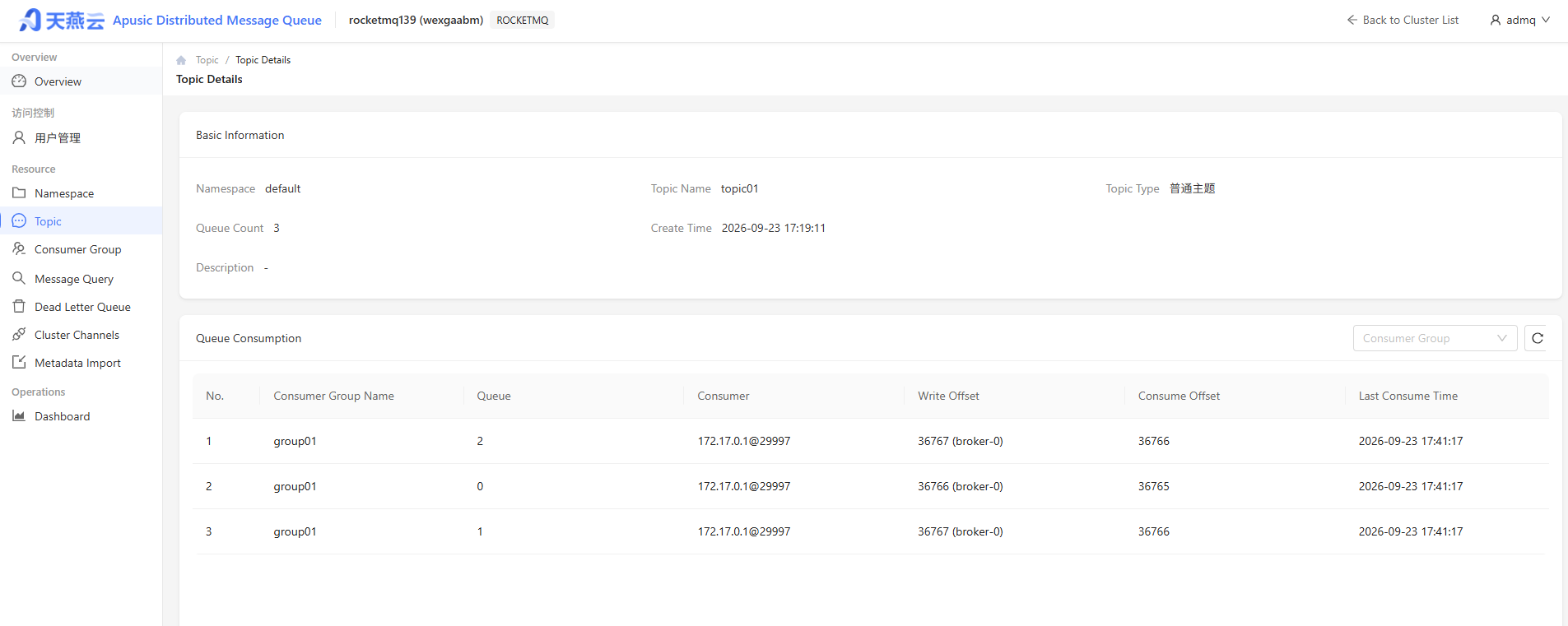Click the Queue column header

click(494, 396)
